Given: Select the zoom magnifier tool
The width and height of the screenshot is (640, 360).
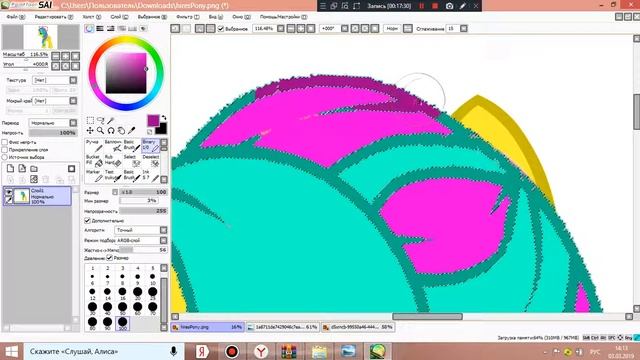Looking at the screenshot, I should coord(100,131).
